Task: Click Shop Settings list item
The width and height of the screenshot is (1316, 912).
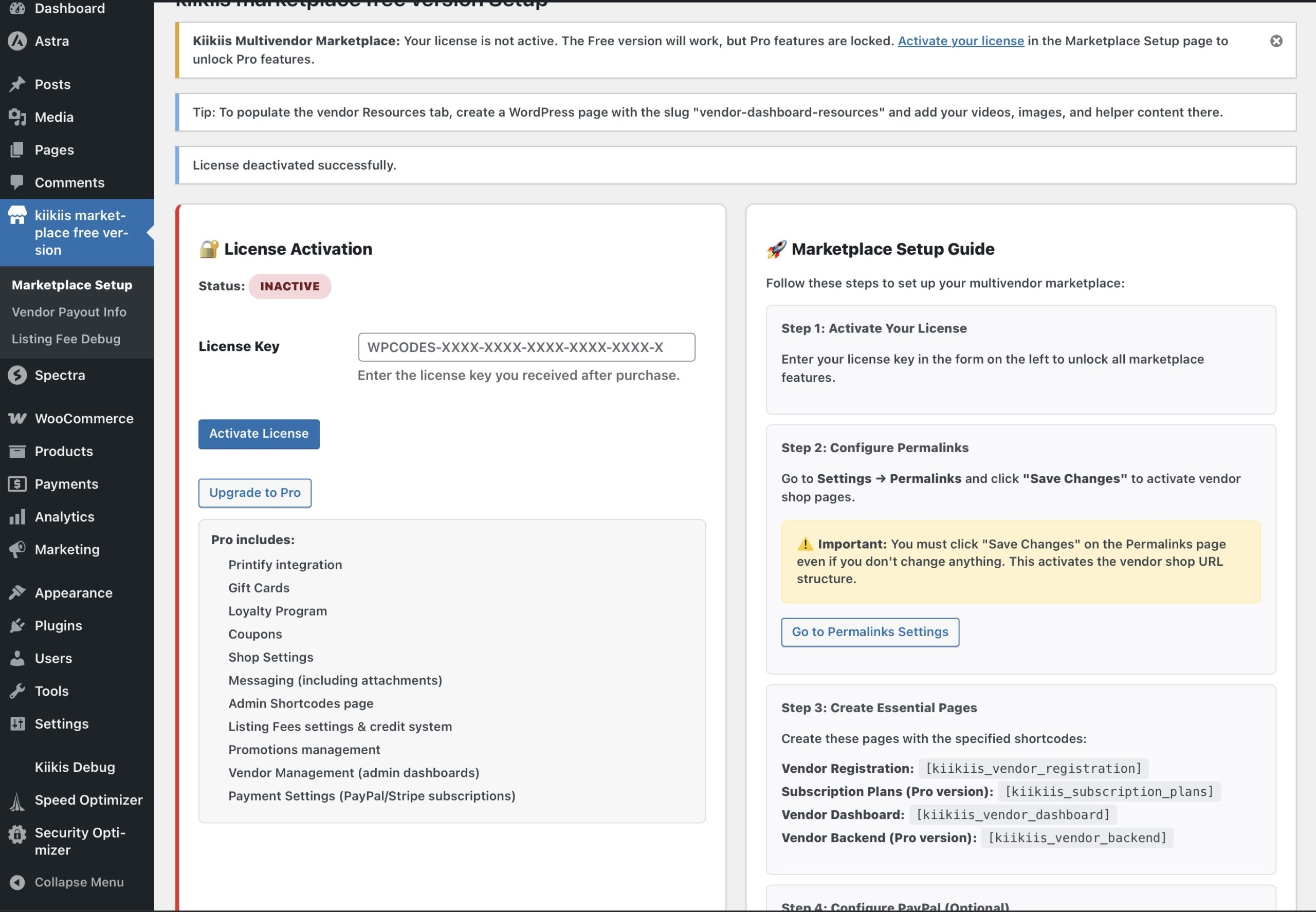Action: click(271, 657)
